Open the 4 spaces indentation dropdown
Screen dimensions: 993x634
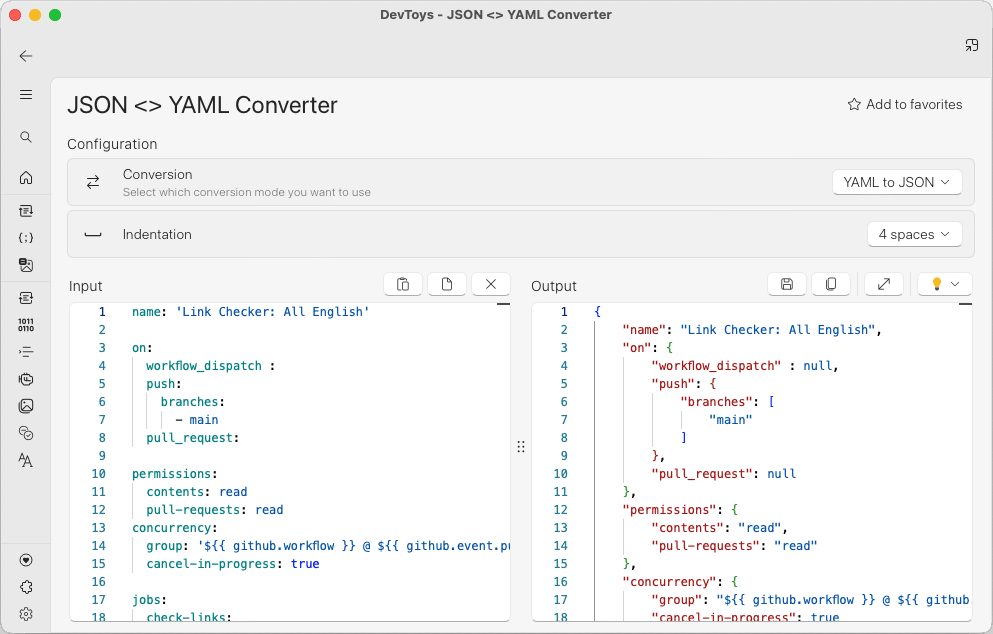(914, 234)
